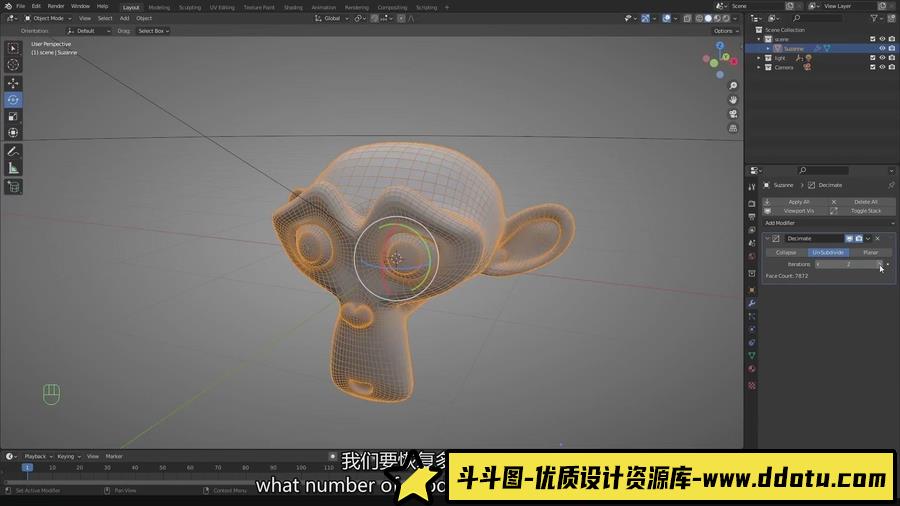
Task: Open the Object Mode dropdown
Action: click(48, 18)
